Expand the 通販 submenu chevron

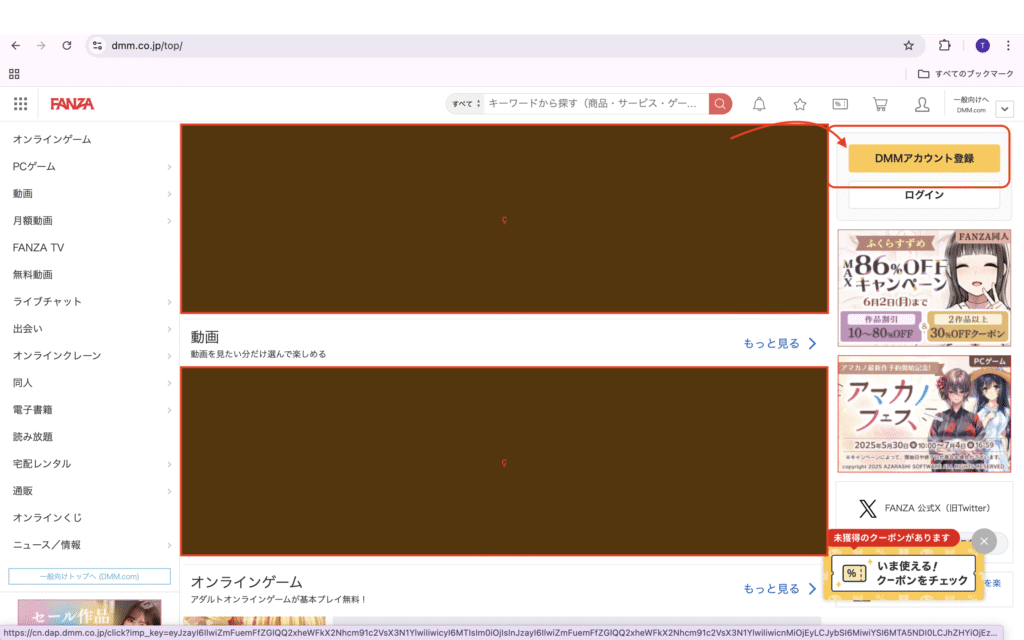(x=169, y=491)
